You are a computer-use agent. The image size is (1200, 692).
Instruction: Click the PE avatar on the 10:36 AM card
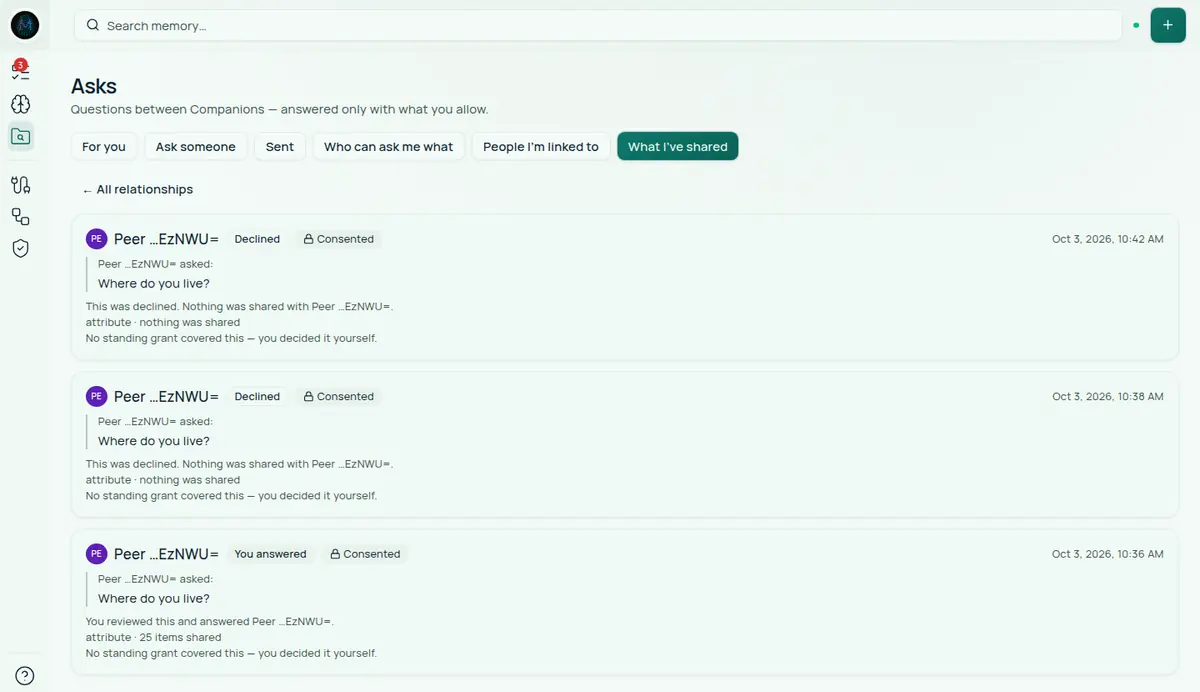[96, 554]
